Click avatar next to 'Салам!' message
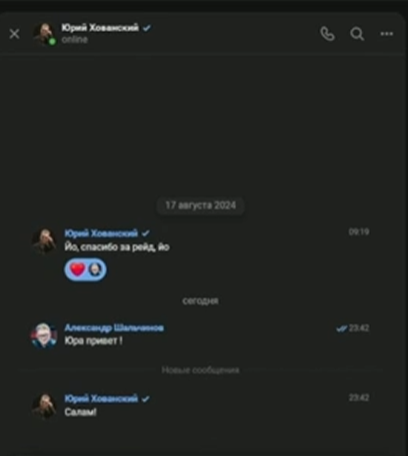The width and height of the screenshot is (408, 456). 44,406
